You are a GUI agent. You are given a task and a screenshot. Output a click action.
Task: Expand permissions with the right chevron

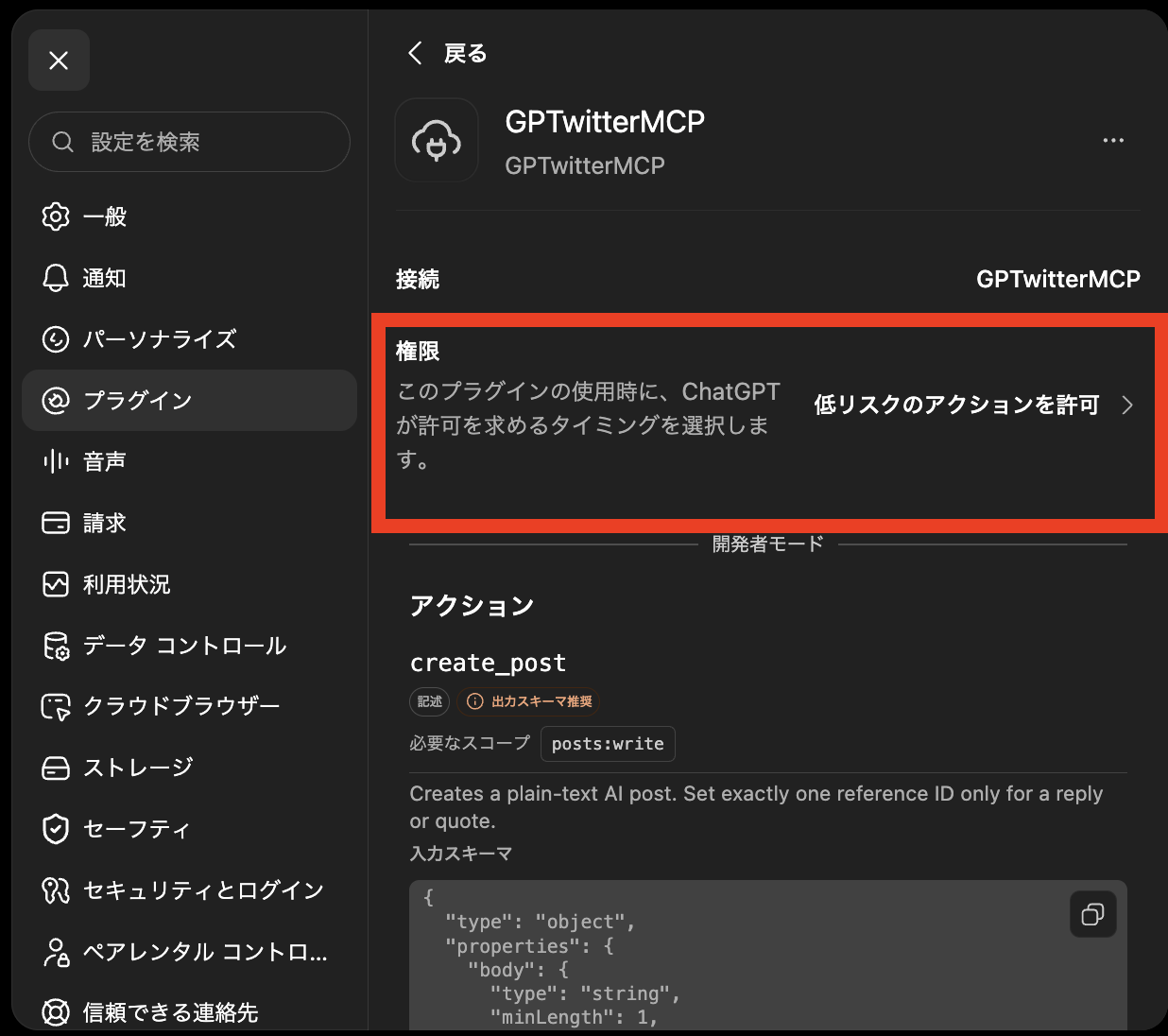coord(1127,406)
